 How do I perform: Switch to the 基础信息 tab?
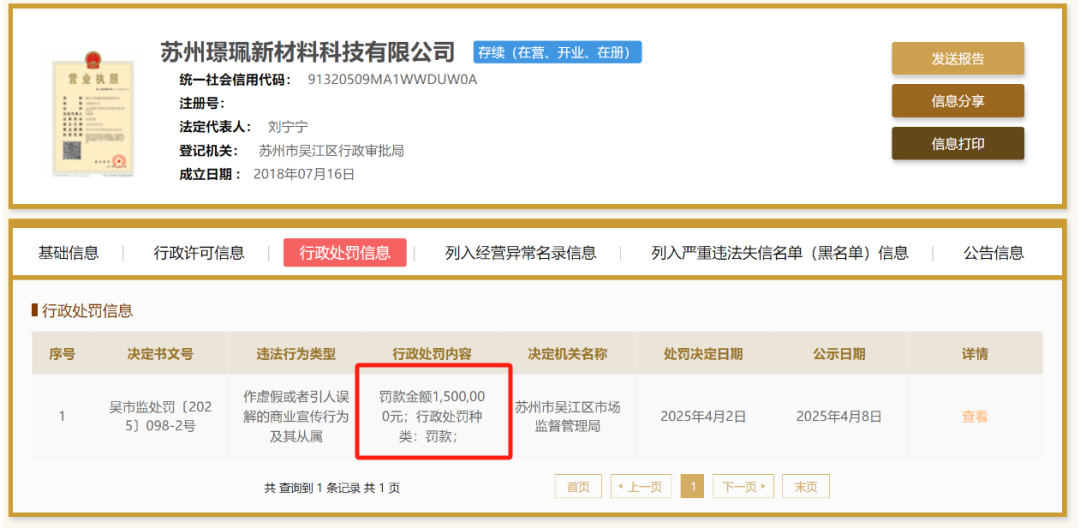(x=68, y=253)
